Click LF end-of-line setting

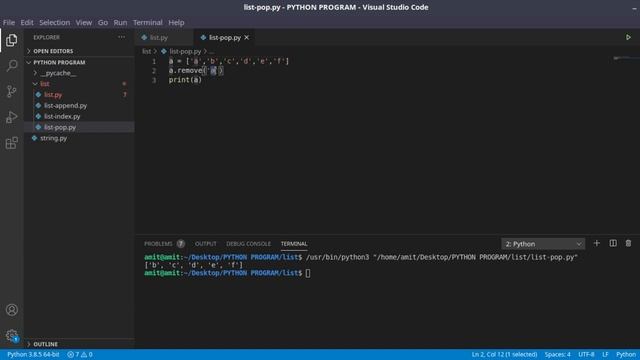click(x=605, y=354)
